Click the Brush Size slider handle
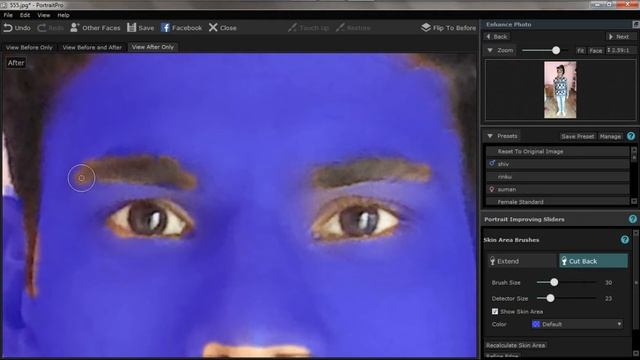The height and width of the screenshot is (360, 640). click(554, 282)
